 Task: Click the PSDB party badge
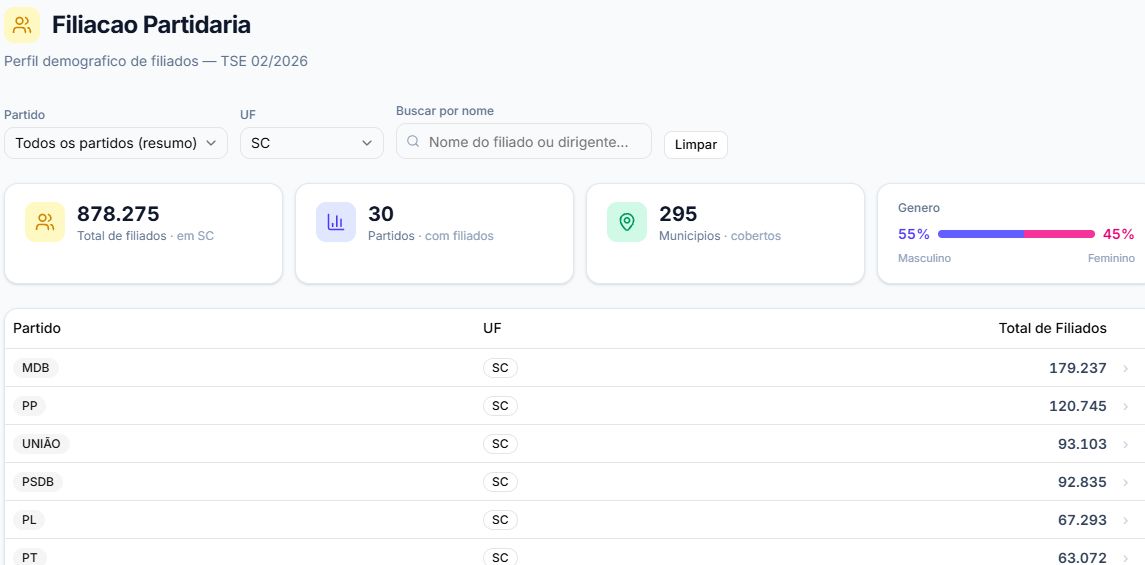(38, 482)
